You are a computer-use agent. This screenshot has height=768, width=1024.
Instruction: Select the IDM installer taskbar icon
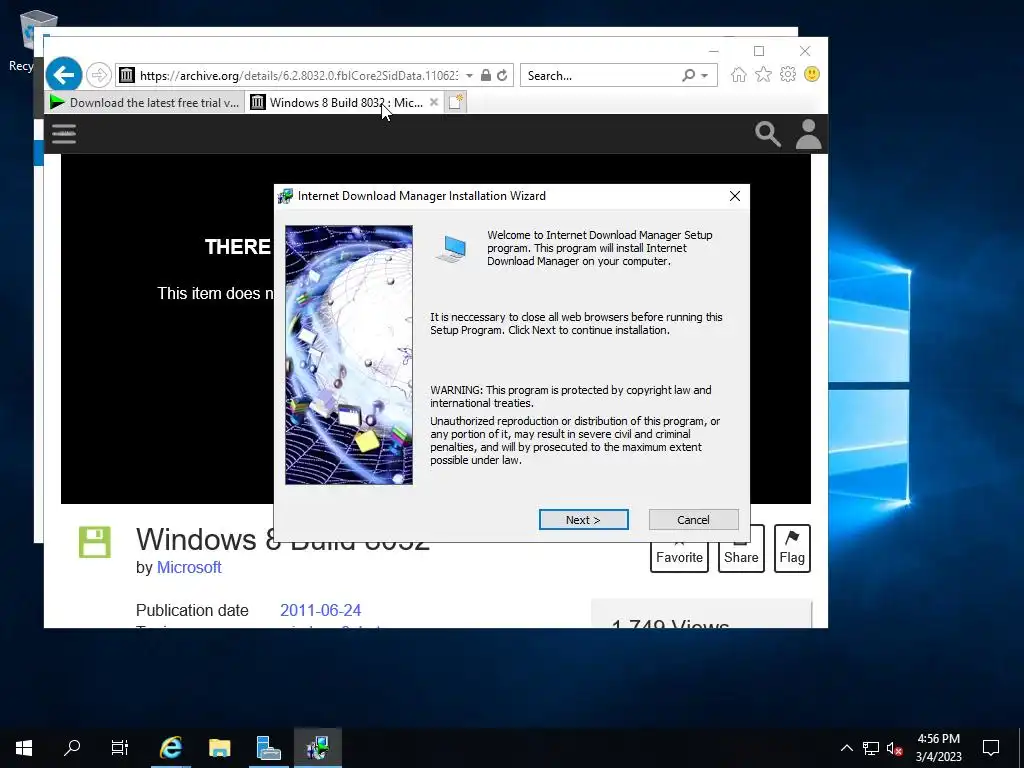tap(318, 748)
